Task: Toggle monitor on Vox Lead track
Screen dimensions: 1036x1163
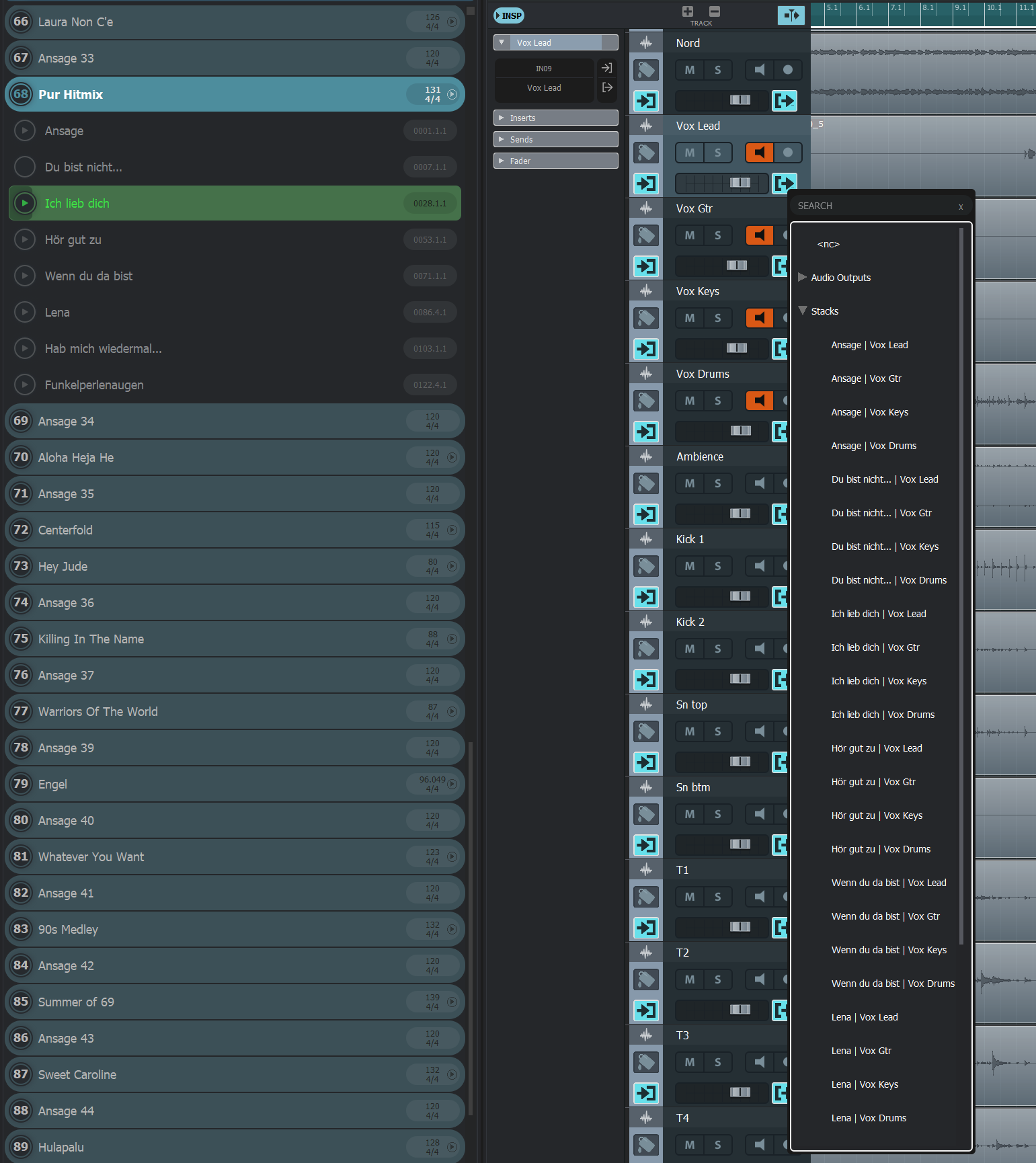Action: tap(760, 153)
